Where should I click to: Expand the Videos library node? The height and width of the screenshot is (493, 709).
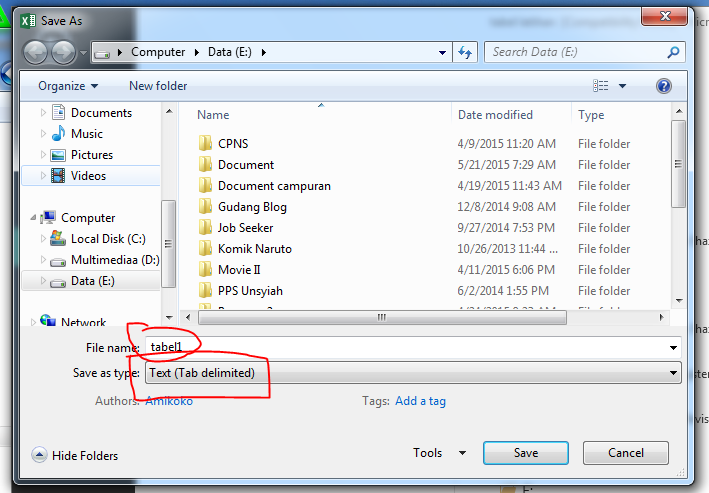(43, 175)
